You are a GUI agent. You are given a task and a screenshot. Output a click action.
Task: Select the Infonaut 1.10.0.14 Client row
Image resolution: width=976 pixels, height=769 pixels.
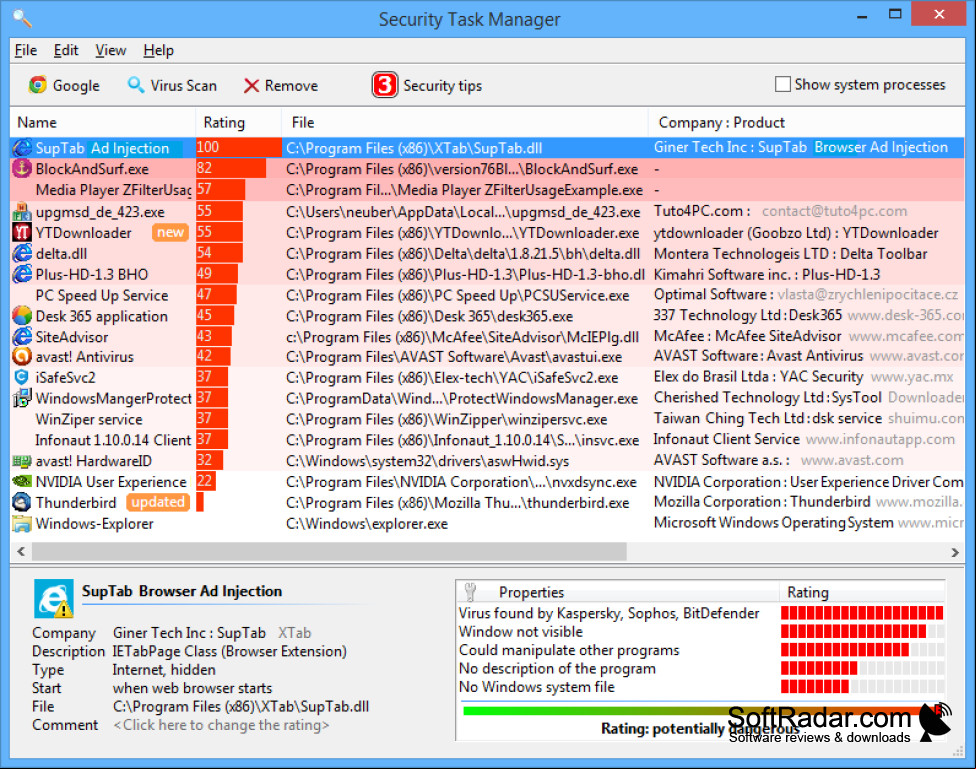(487, 440)
